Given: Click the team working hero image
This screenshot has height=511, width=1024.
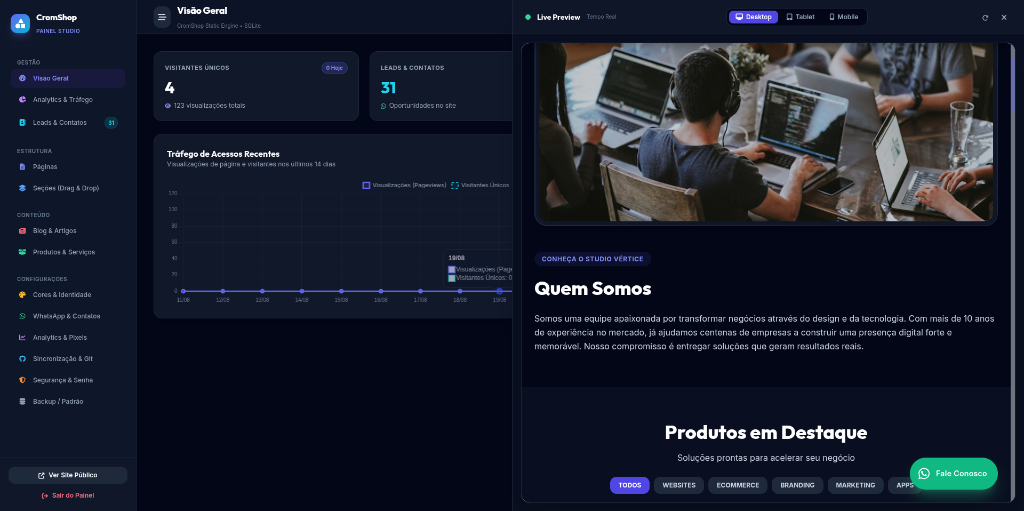Looking at the screenshot, I should (x=765, y=133).
